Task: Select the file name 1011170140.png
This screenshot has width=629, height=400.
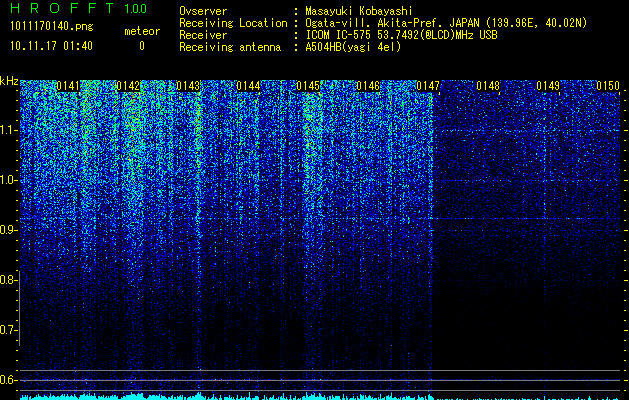Action: 52,27
